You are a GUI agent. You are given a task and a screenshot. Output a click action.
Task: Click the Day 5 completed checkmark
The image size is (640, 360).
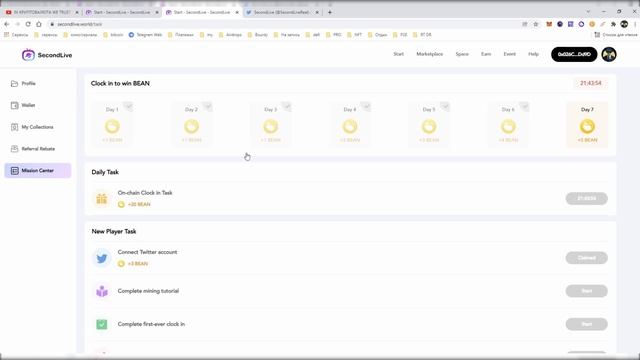(x=445, y=107)
